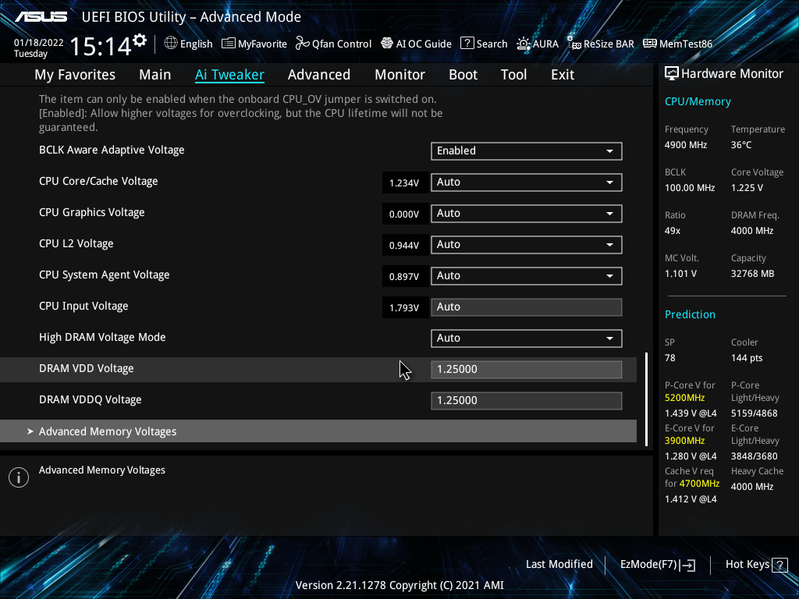The height and width of the screenshot is (599, 799).
Task: Click DRAM VDD Voltage value field
Action: tap(526, 369)
